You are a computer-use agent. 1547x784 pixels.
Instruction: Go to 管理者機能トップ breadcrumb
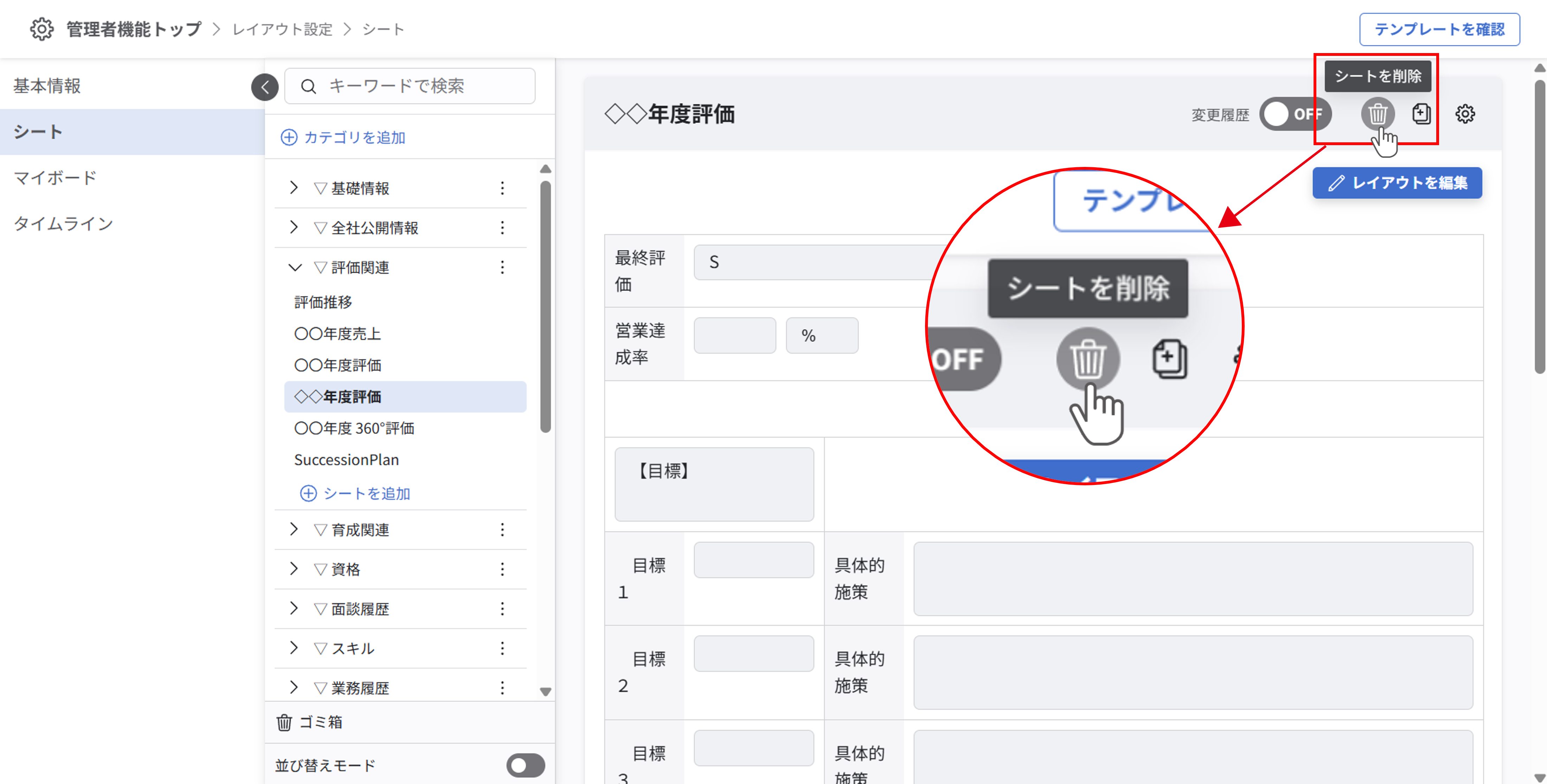point(133,29)
